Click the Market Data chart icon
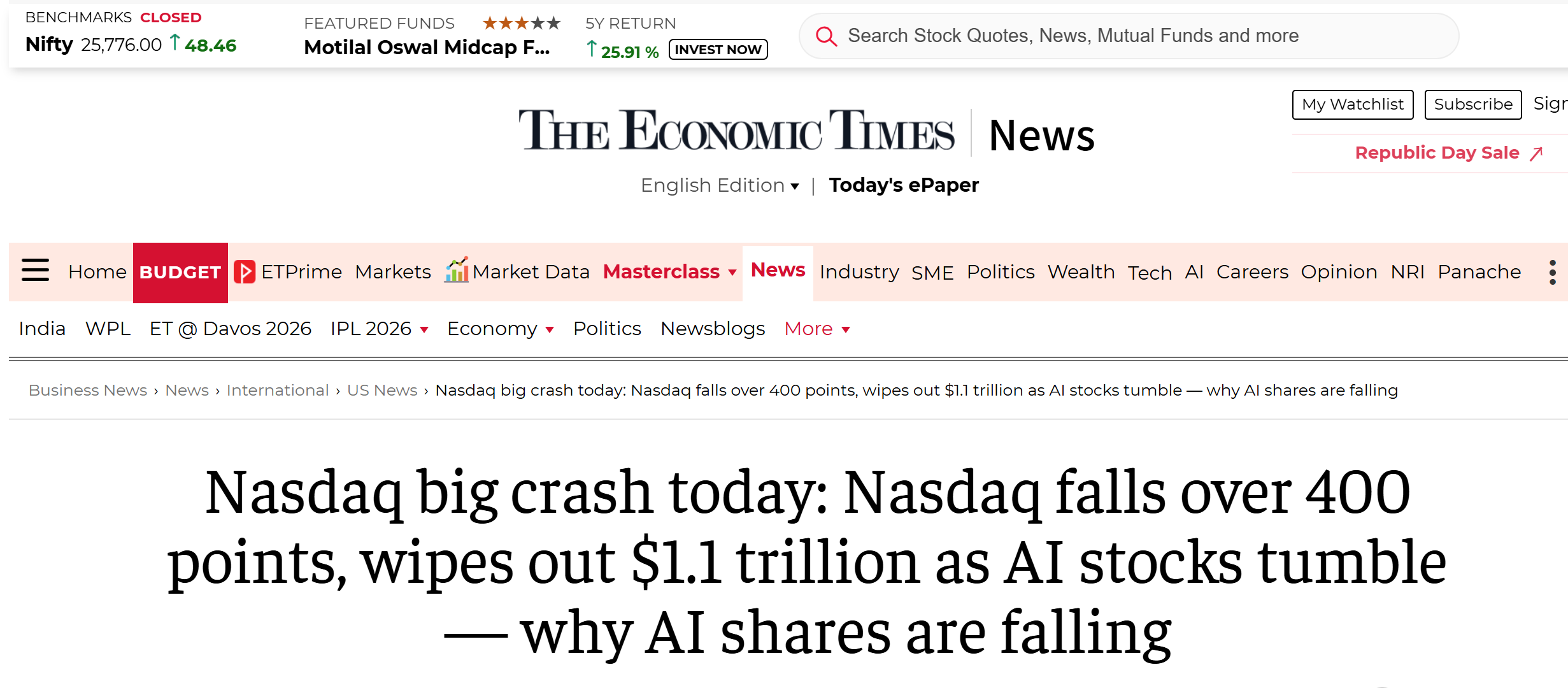 (x=456, y=271)
